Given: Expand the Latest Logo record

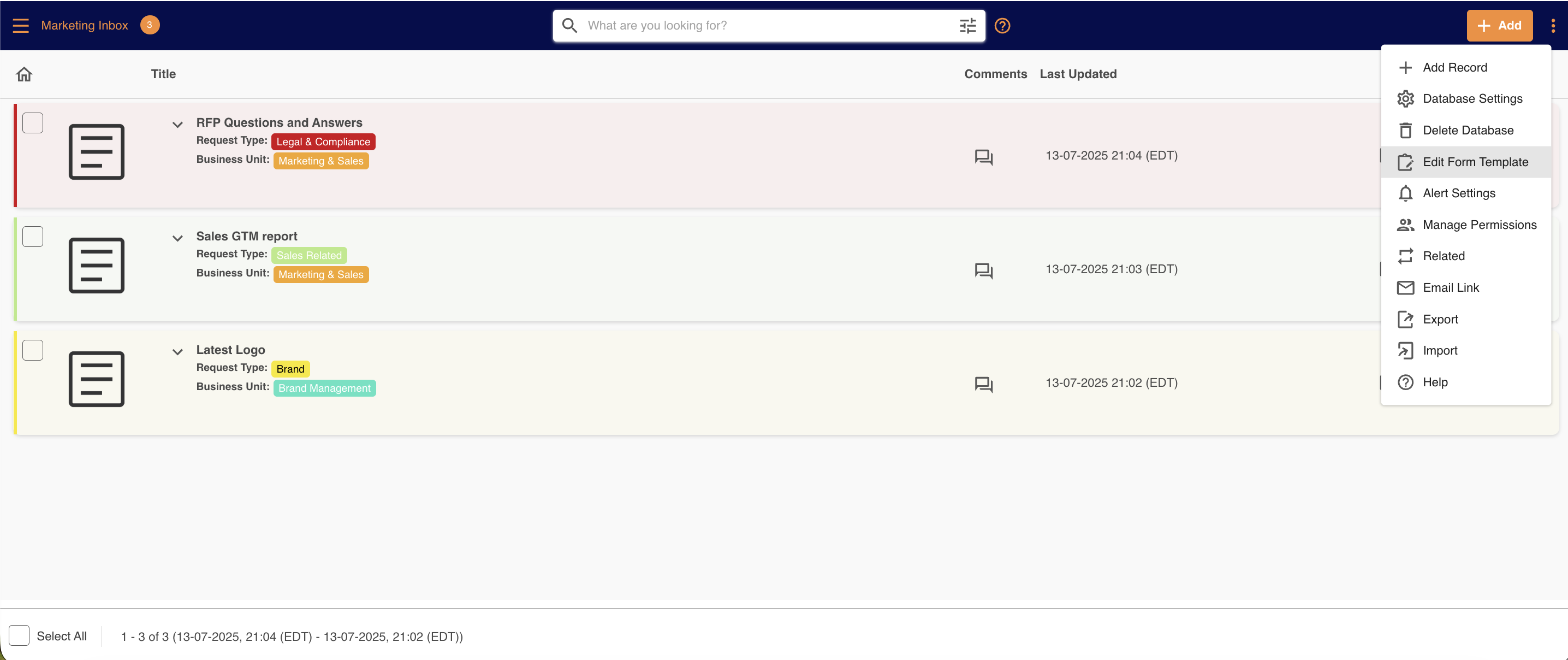Looking at the screenshot, I should coord(177,352).
